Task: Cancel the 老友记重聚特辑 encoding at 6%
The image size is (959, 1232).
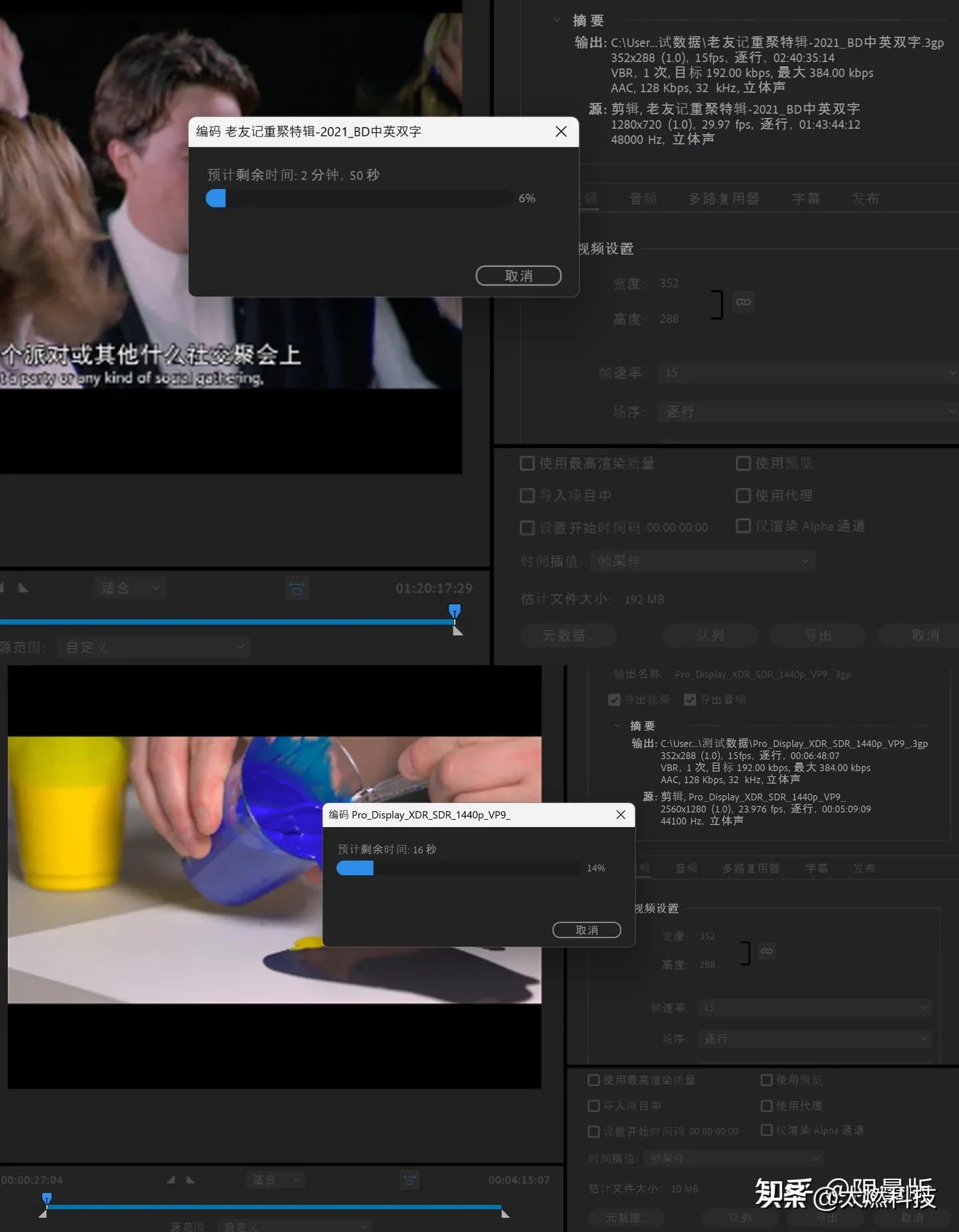Action: click(x=518, y=276)
